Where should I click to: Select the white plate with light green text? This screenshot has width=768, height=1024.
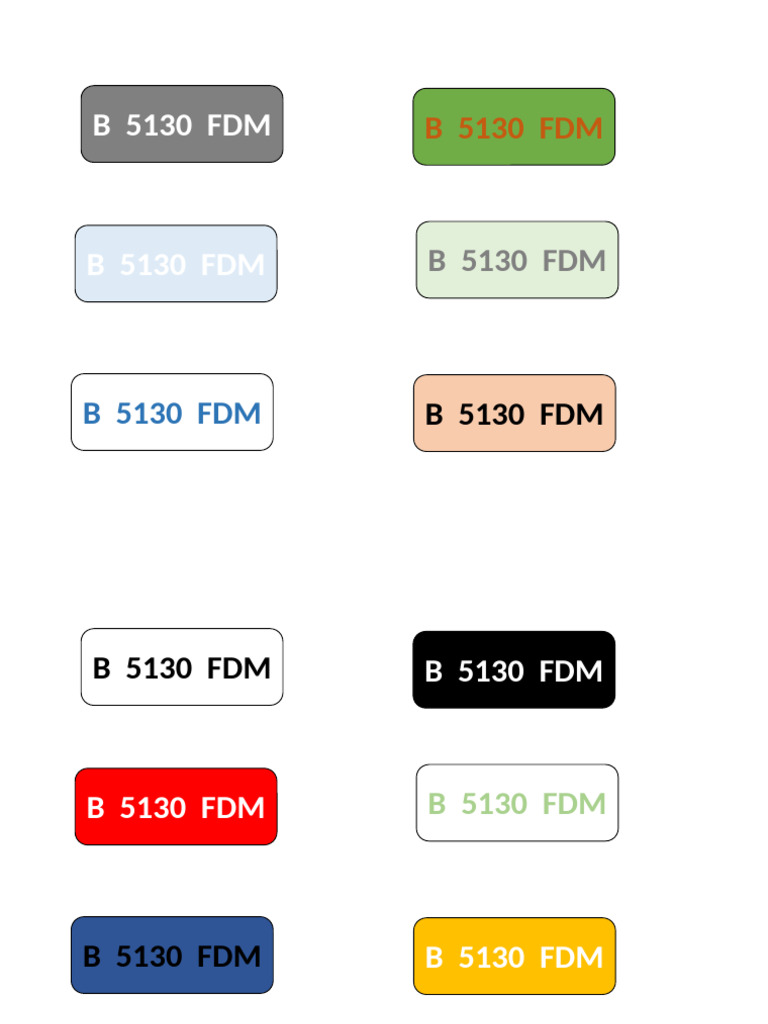pos(517,803)
